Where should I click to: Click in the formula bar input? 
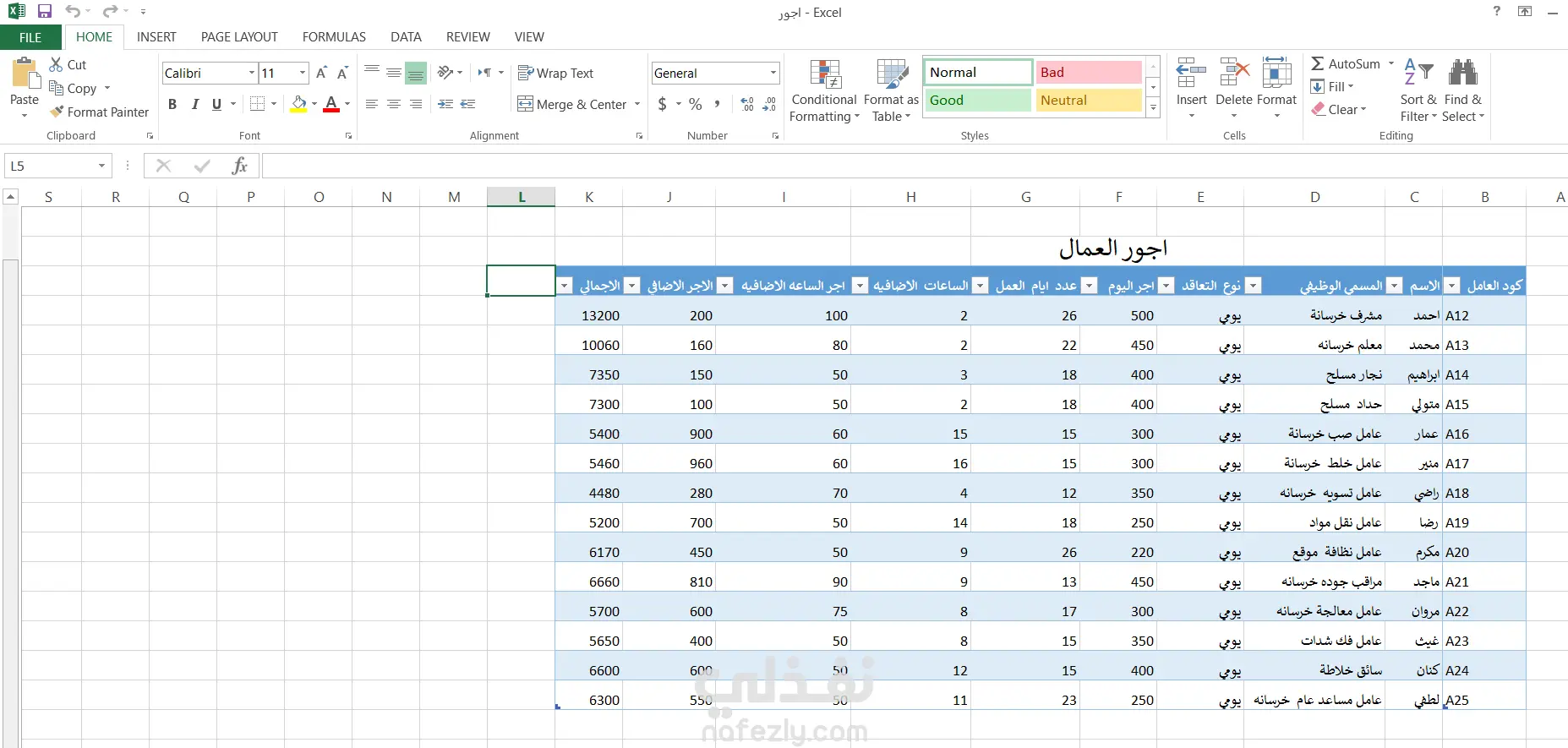[915, 166]
